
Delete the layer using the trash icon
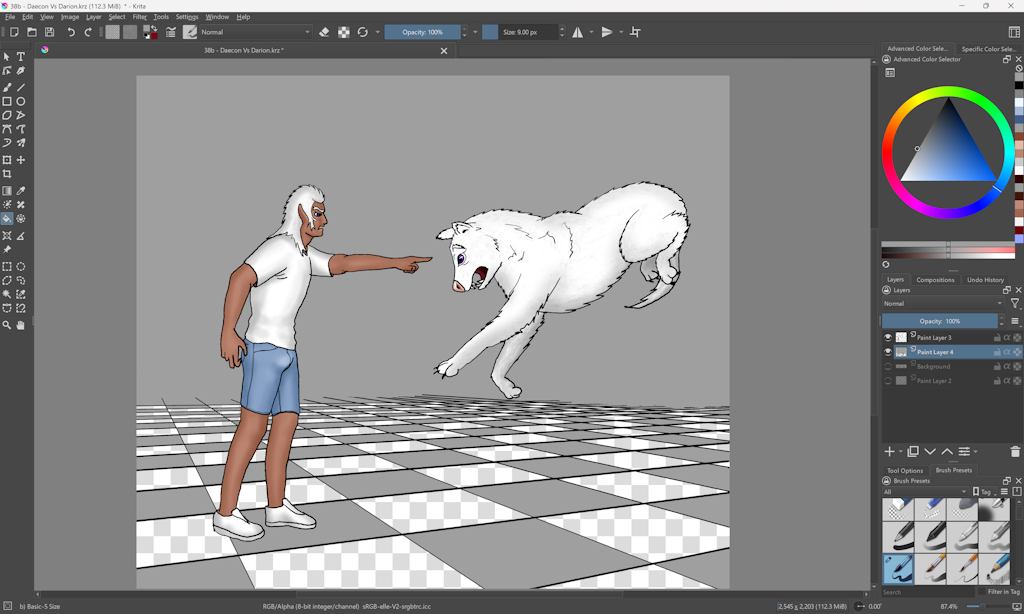coord(1015,452)
